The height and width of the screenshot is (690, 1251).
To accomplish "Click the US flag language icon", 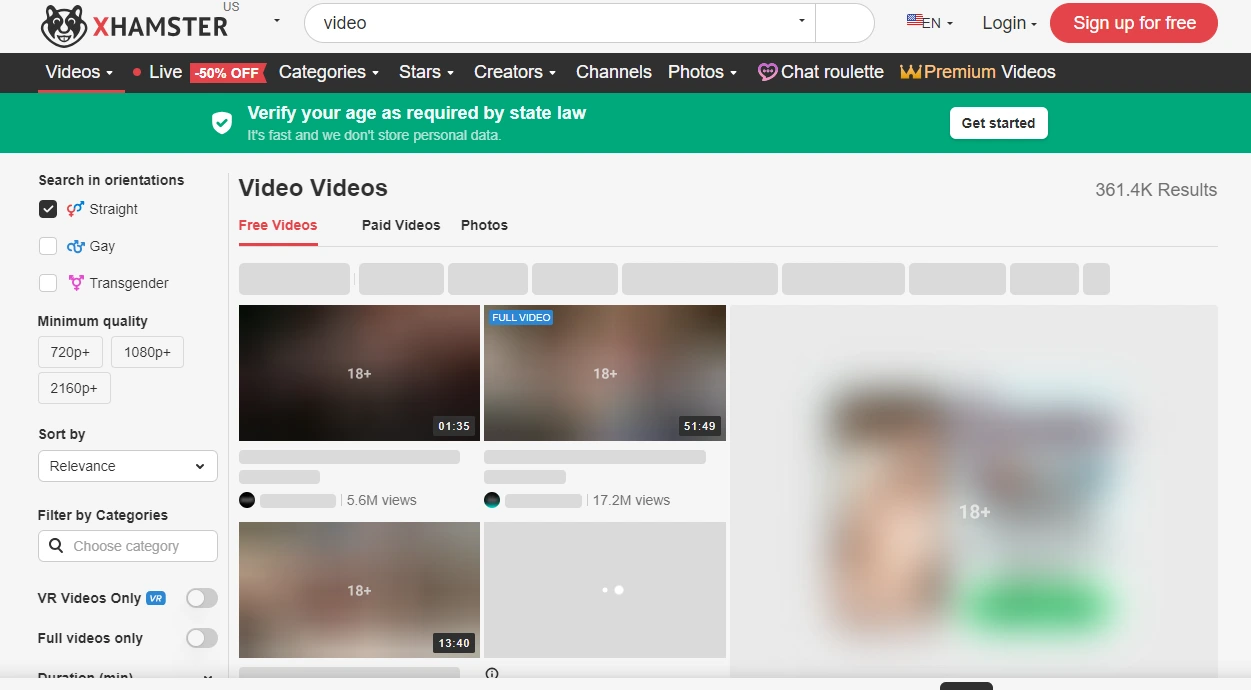I will (x=914, y=21).
